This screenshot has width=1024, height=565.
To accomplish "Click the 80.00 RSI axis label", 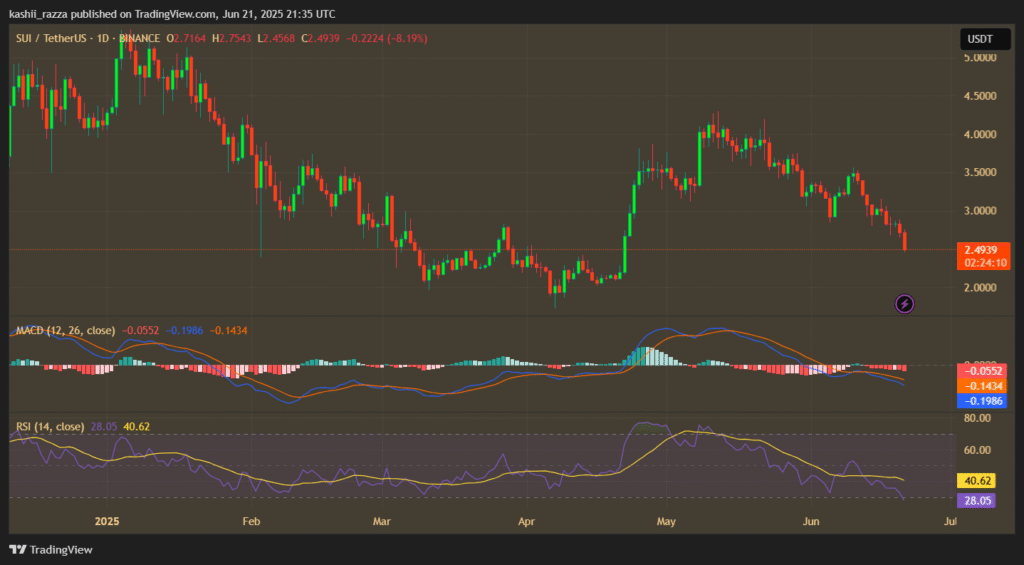I will click(978, 418).
